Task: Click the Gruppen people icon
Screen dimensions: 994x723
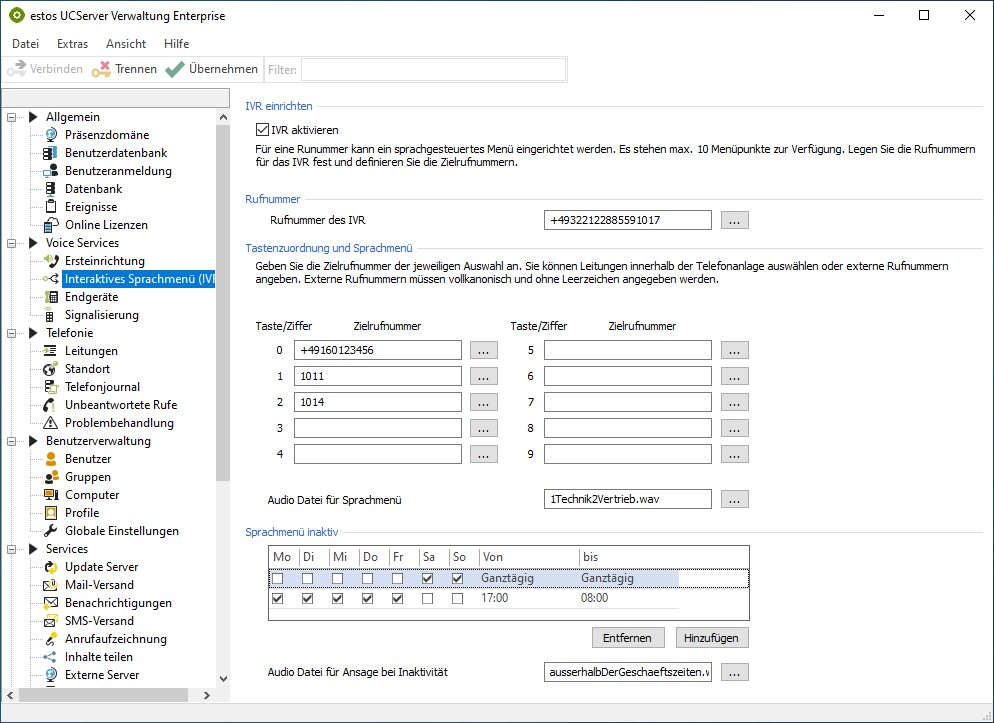Action: tap(51, 477)
